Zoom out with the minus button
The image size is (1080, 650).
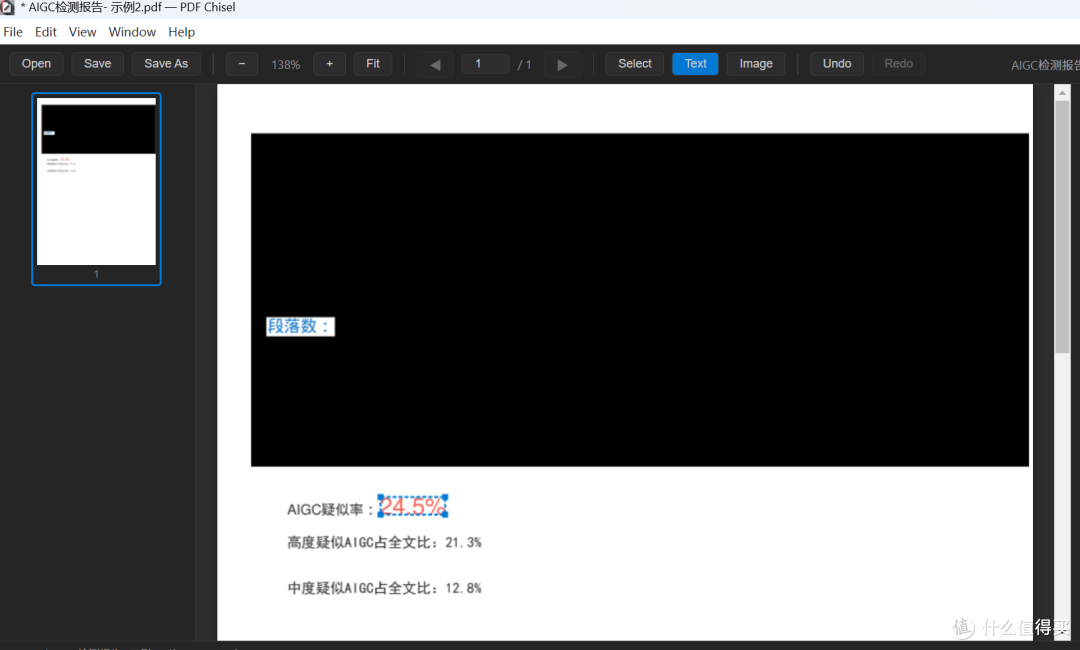pyautogui.click(x=242, y=63)
